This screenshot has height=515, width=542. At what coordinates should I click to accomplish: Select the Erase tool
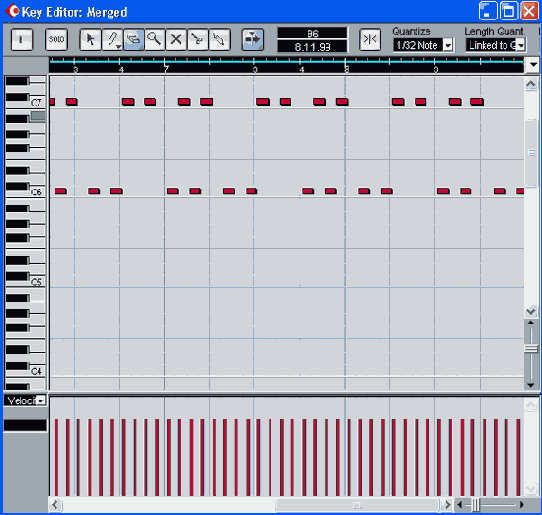click(x=133, y=39)
